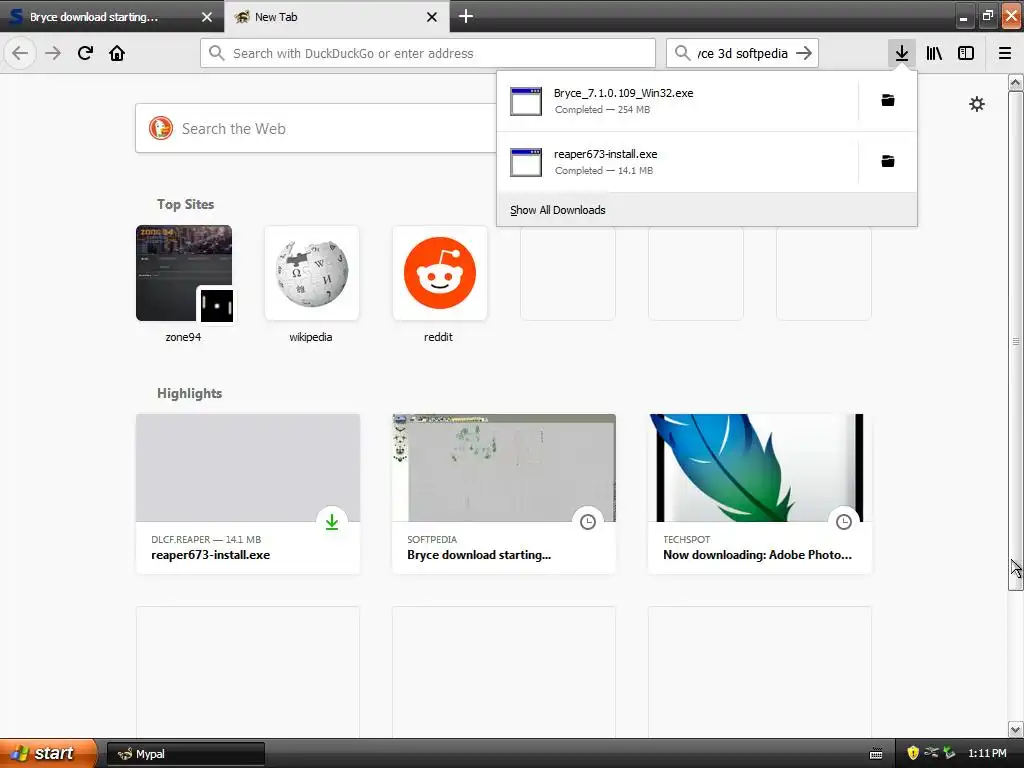Click reaper673-install.exe filename in downloads panel
The width and height of the screenshot is (1024, 768).
pyautogui.click(x=605, y=153)
